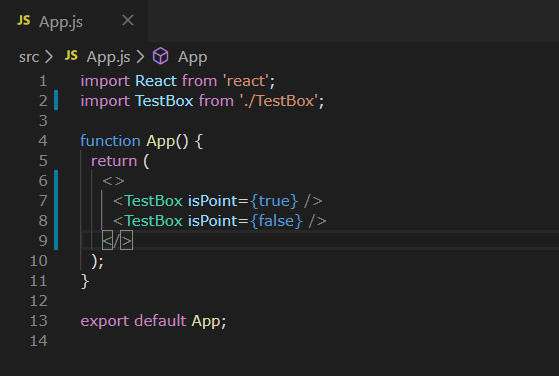Click line number 13 in the gutter

pos(39,321)
